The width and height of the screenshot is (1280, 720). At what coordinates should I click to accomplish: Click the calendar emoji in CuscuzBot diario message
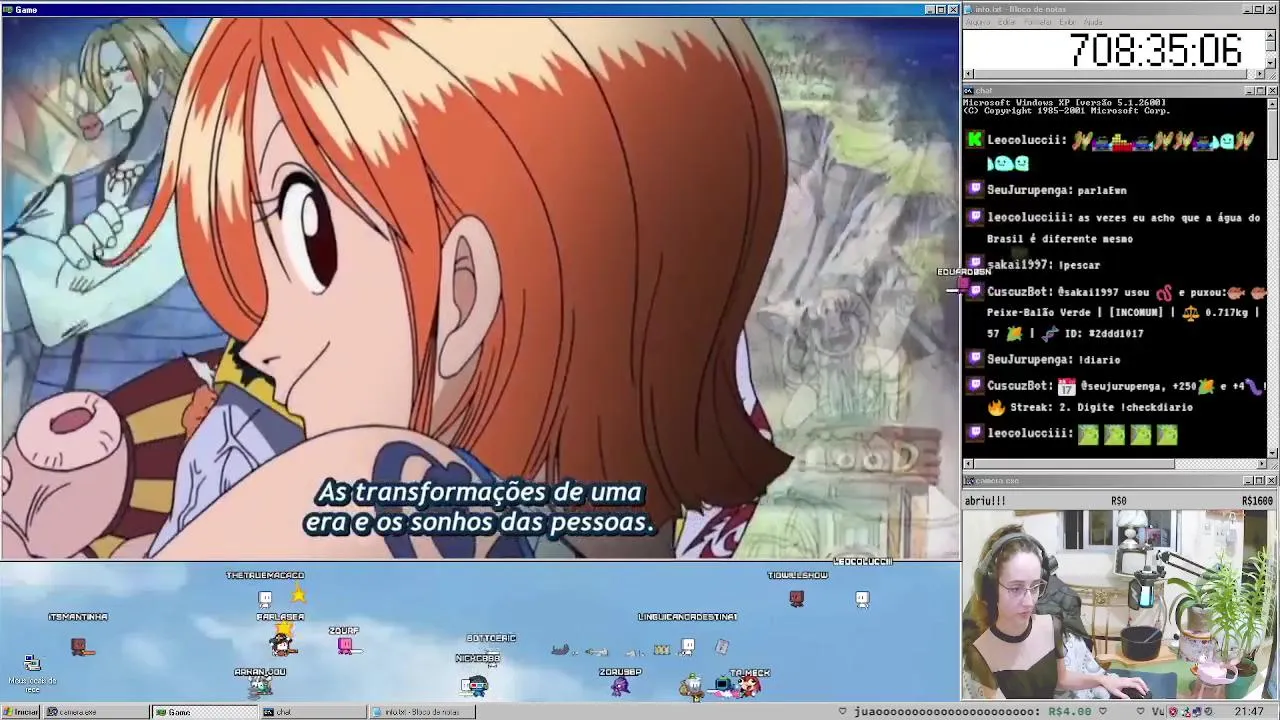[x=1066, y=386]
